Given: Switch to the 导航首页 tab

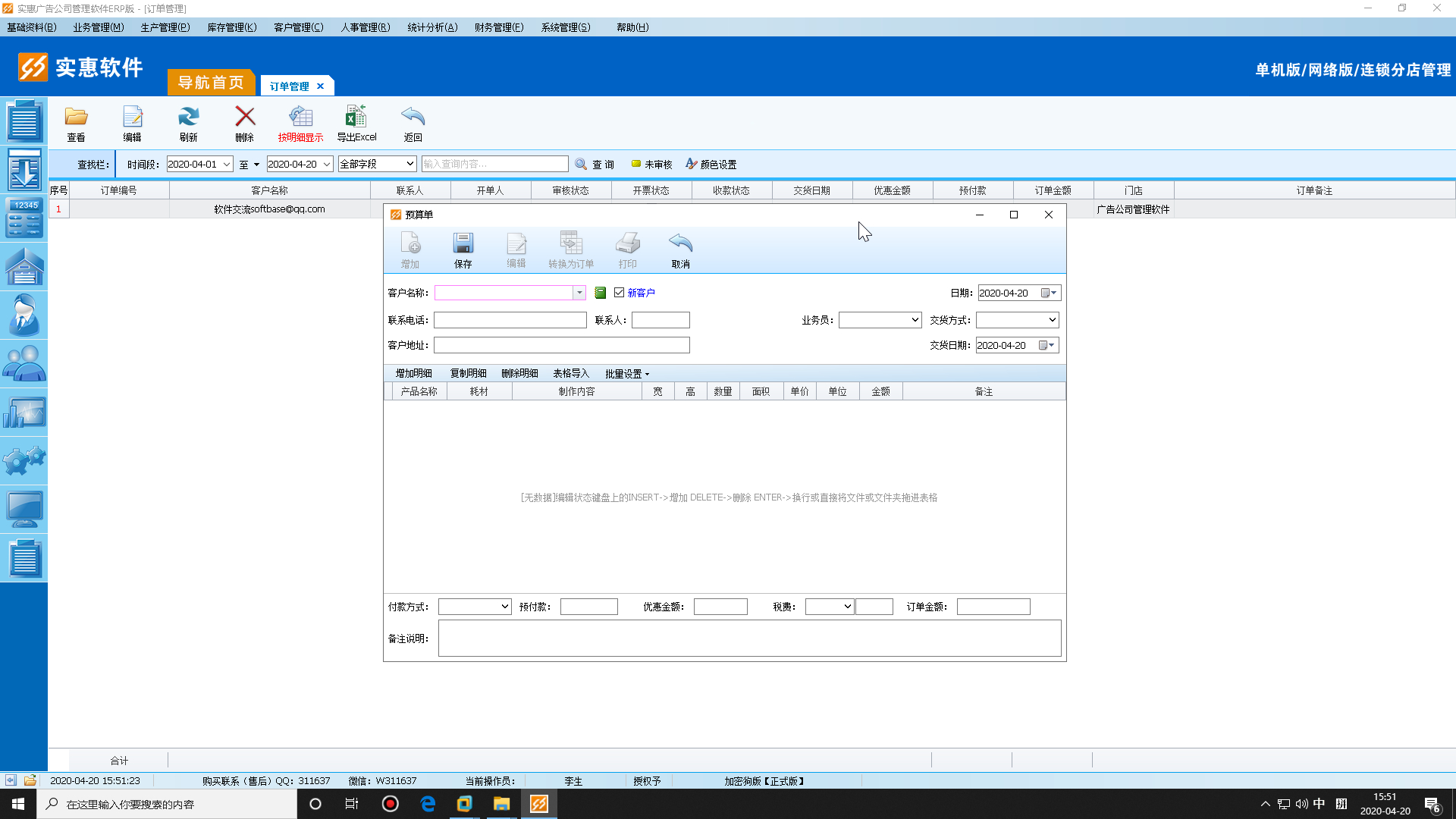Looking at the screenshot, I should click(211, 83).
